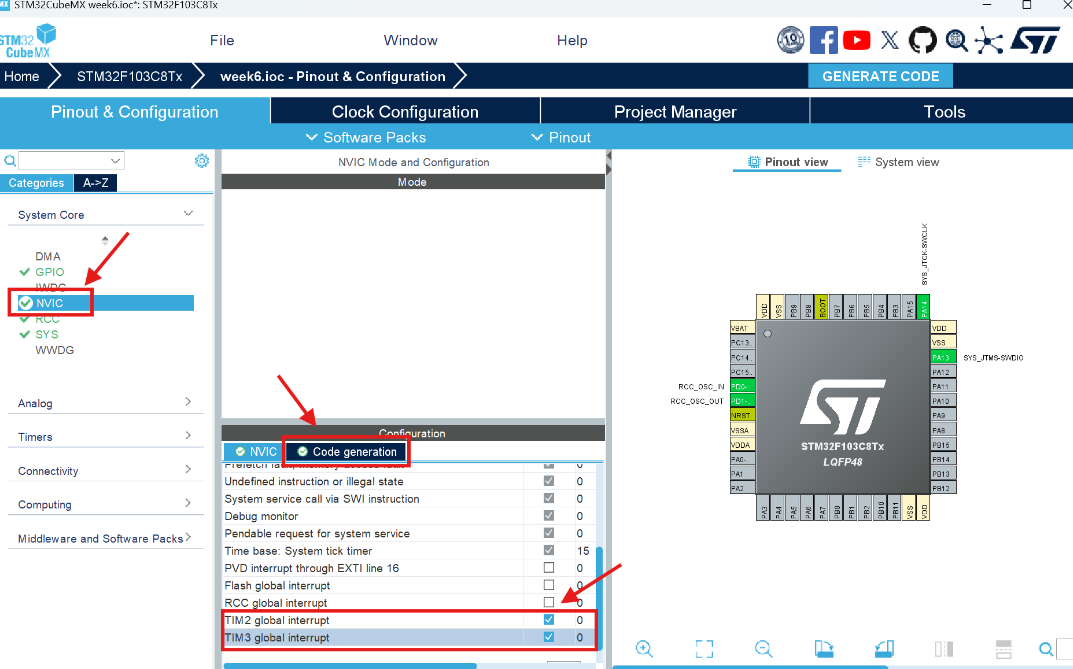Screen dimensions: 1073x669
Task: Click the ST logo in the header
Action: 1035,40
